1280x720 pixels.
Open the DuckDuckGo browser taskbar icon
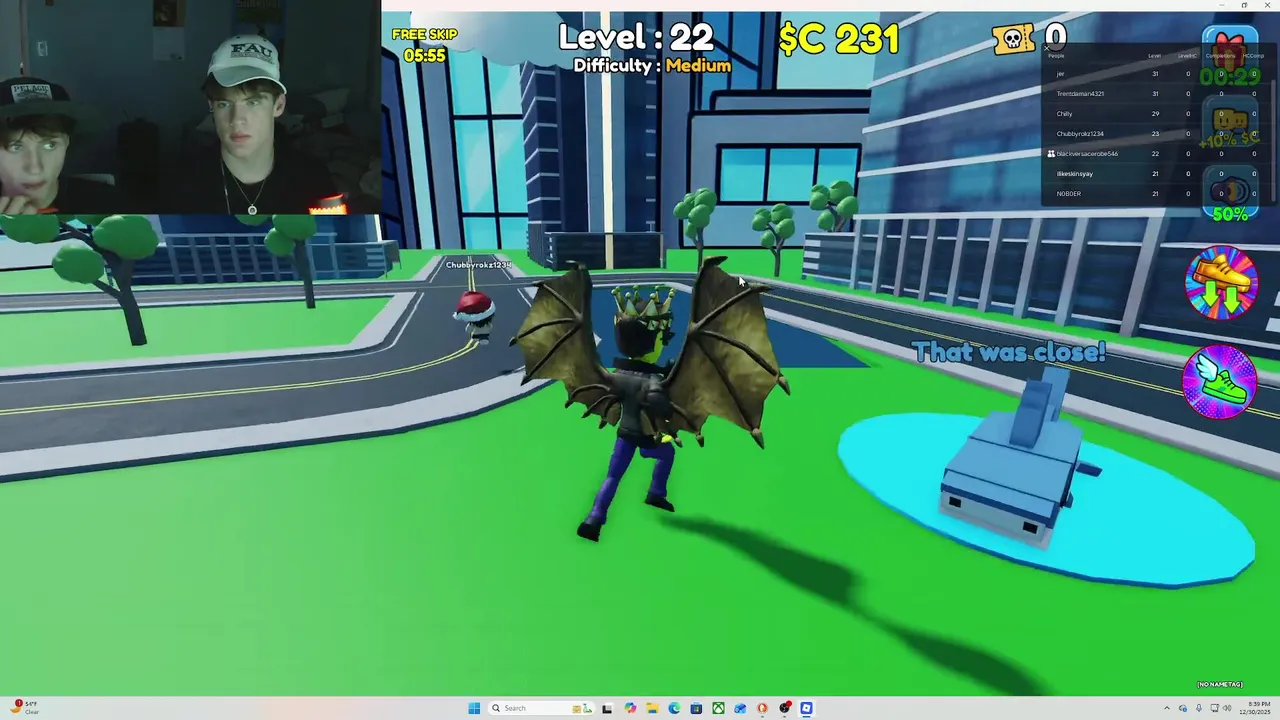(762, 708)
